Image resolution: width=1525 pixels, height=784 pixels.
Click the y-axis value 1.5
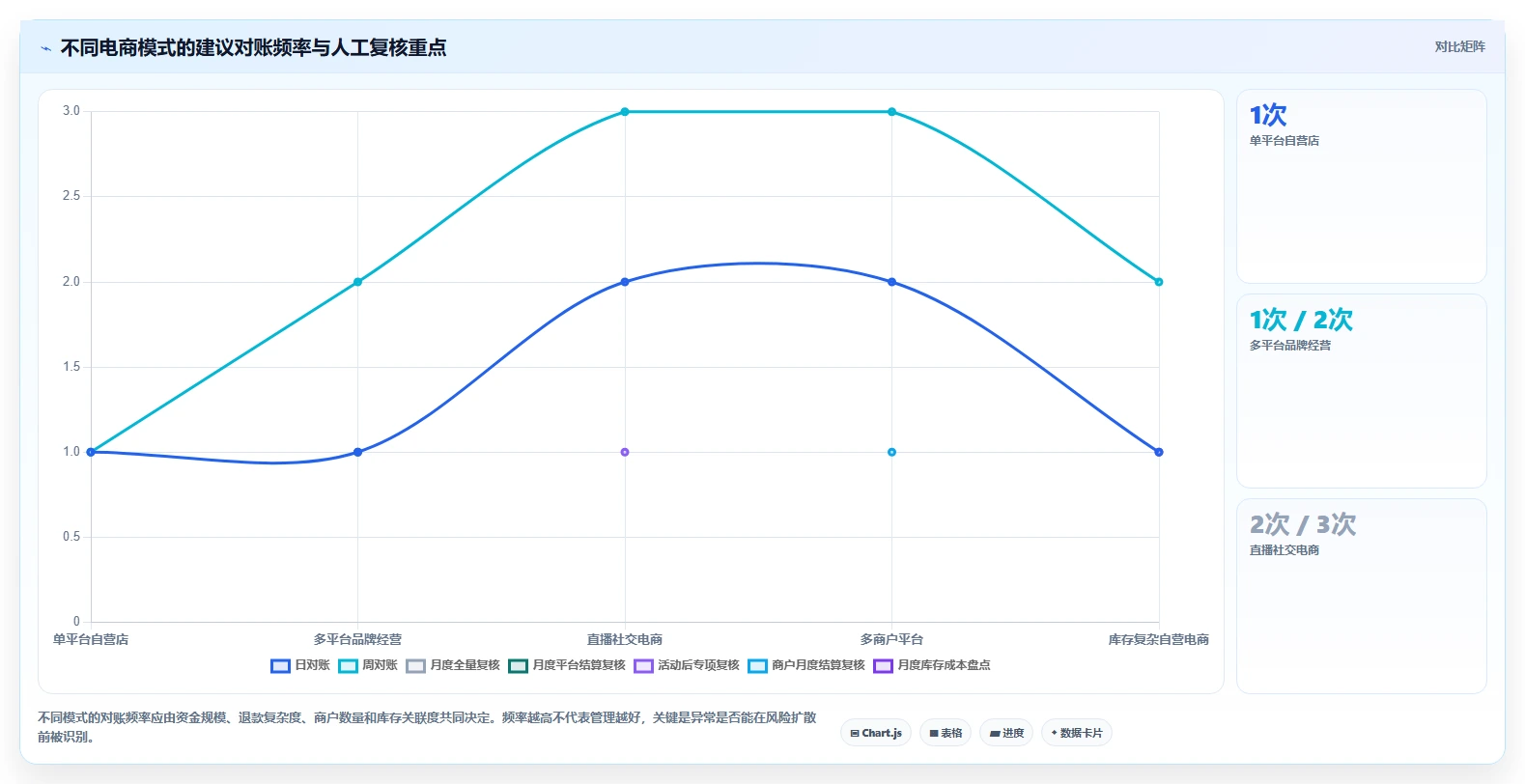71,367
